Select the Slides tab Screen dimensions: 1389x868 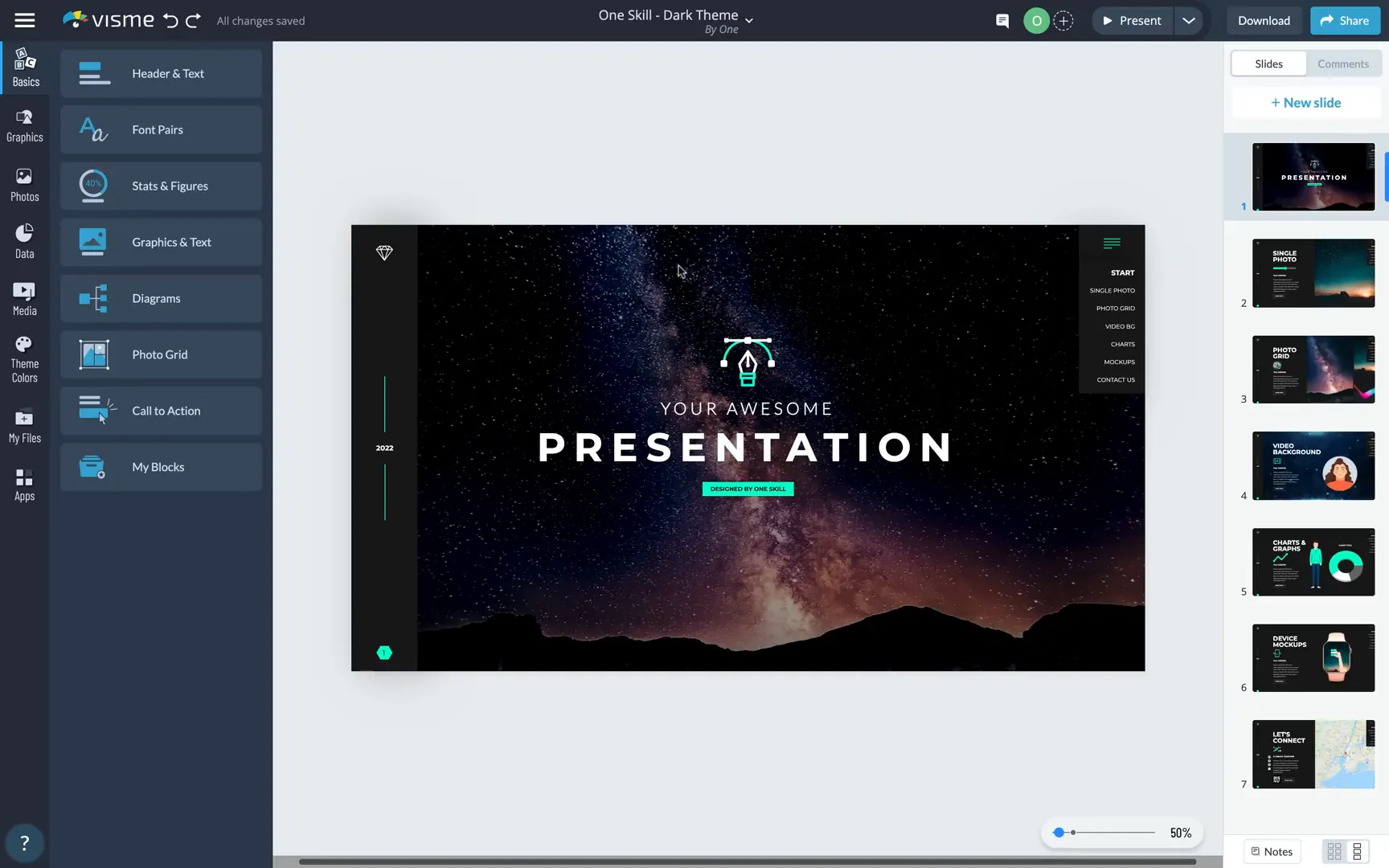tap(1268, 63)
